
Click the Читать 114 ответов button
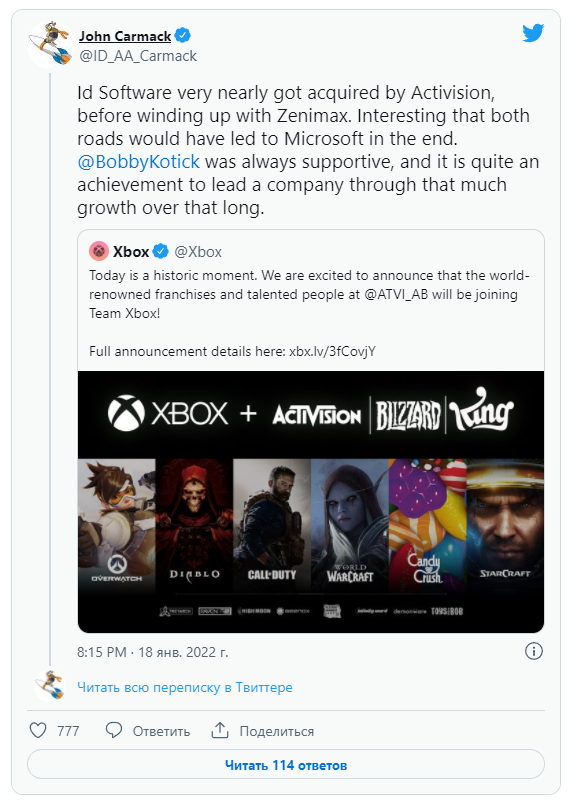click(x=286, y=765)
